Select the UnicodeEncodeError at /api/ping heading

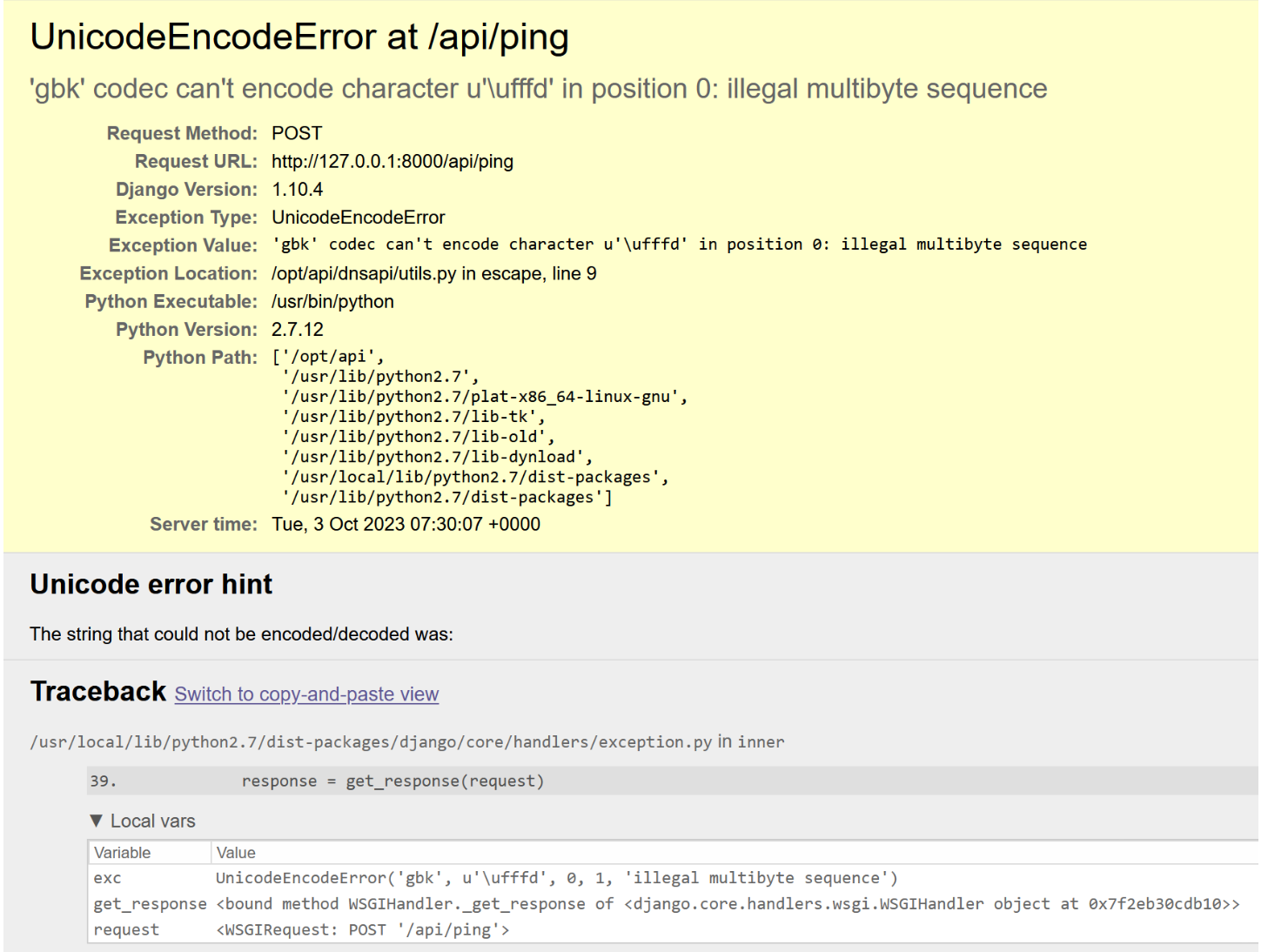click(x=299, y=37)
